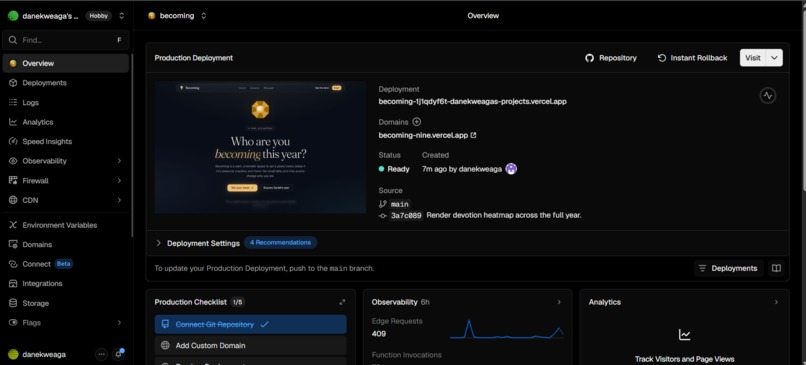Open Analytics card arrow
806x365 pixels.
(776, 302)
